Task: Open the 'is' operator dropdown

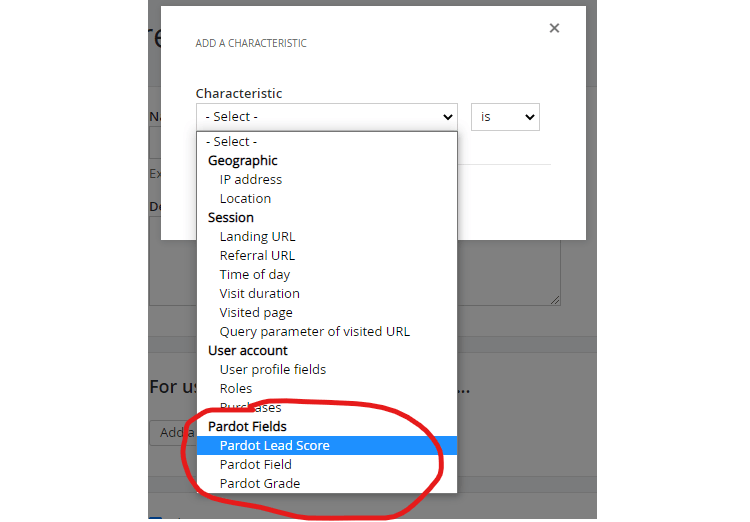Action: [x=505, y=117]
